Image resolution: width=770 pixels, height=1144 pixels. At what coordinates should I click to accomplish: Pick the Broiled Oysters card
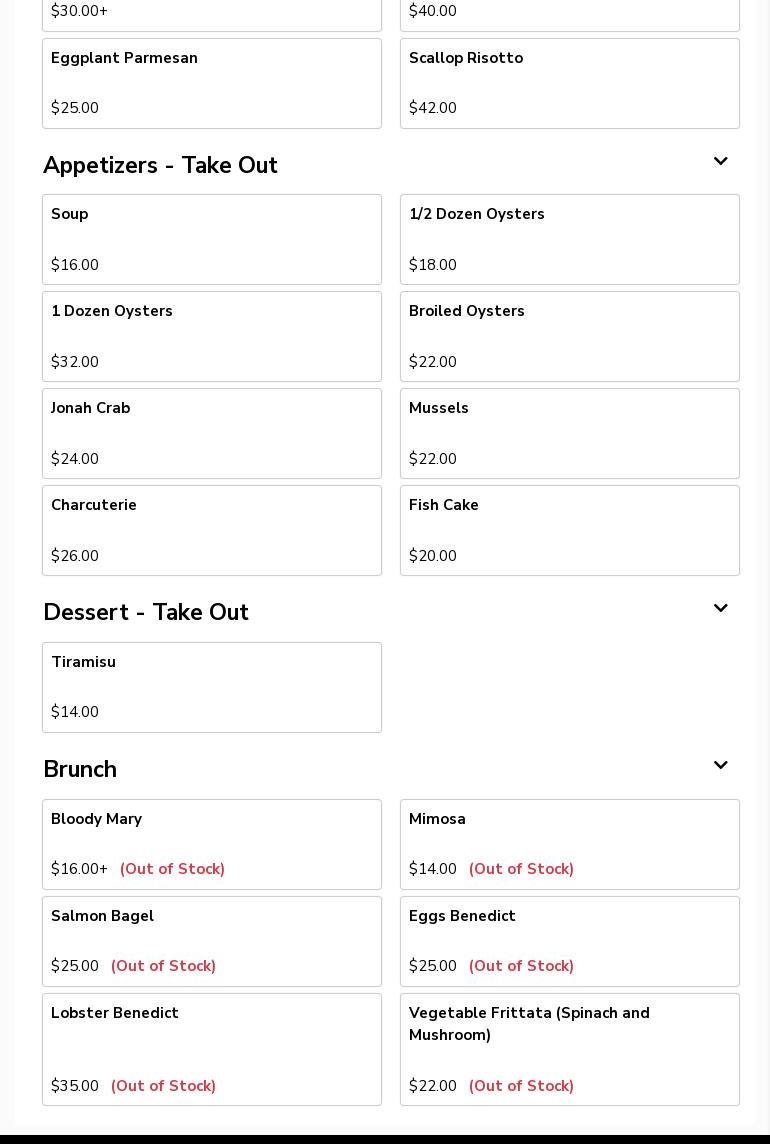570,337
